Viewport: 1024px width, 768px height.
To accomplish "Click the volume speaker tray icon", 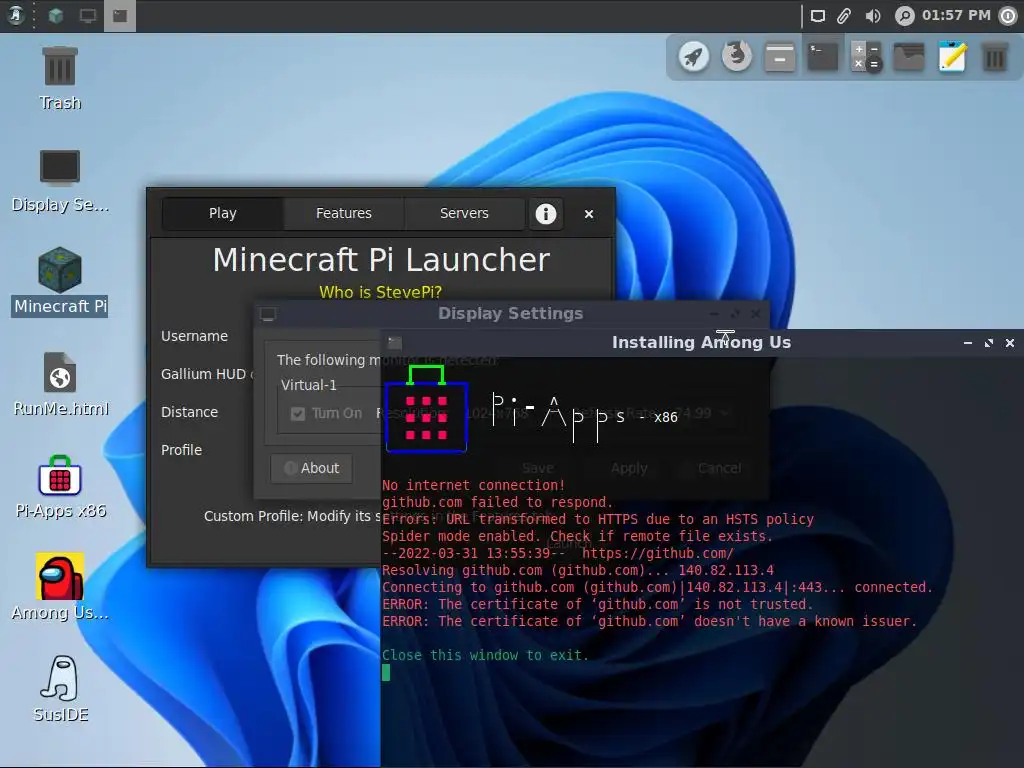I will (x=872, y=16).
